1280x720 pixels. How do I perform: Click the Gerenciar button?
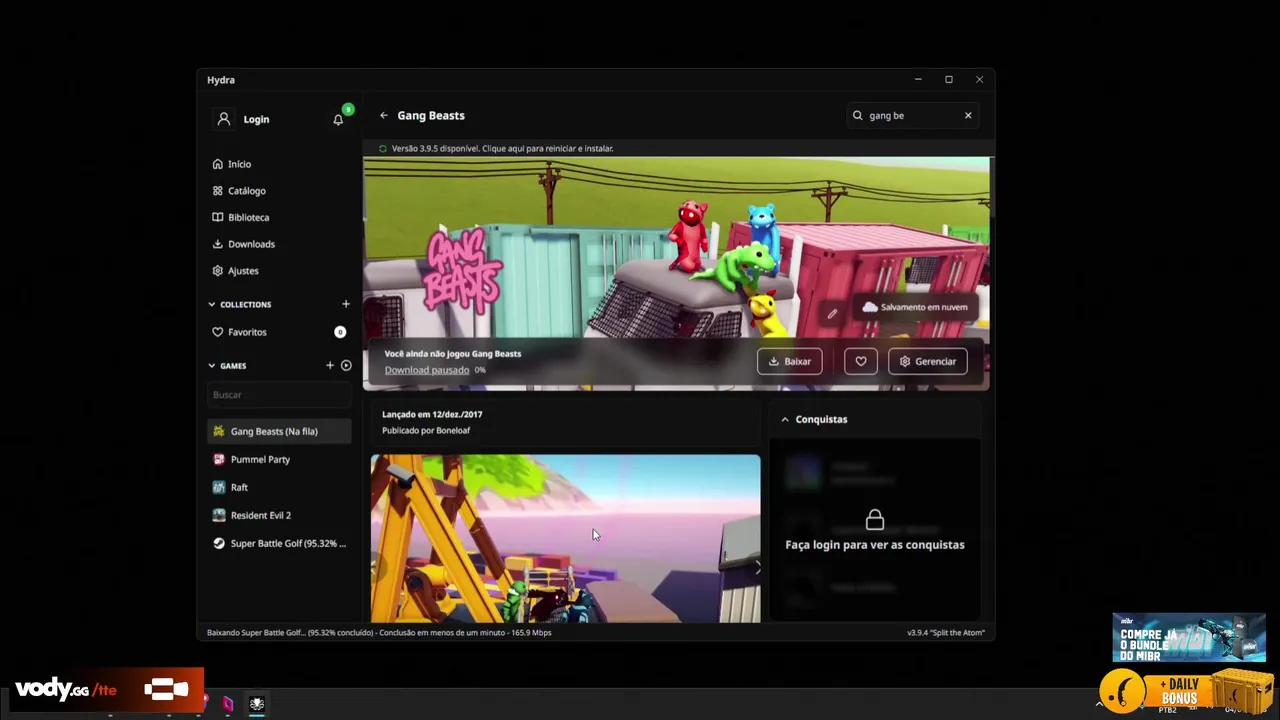pos(928,361)
